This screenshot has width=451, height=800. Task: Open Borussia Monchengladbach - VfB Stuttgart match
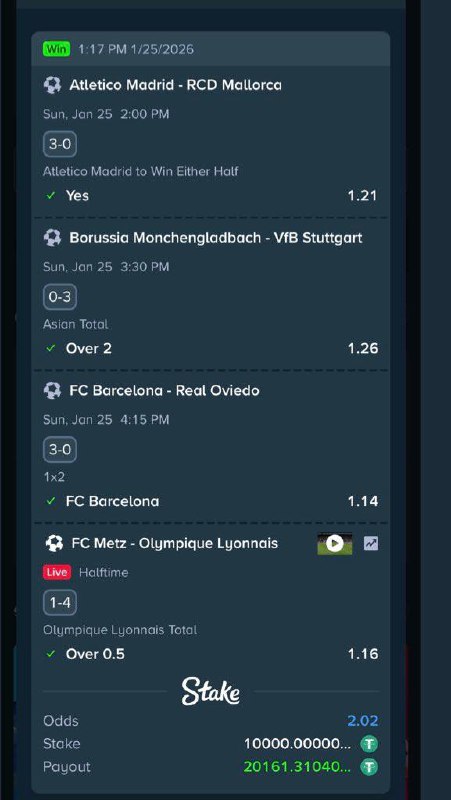point(216,238)
